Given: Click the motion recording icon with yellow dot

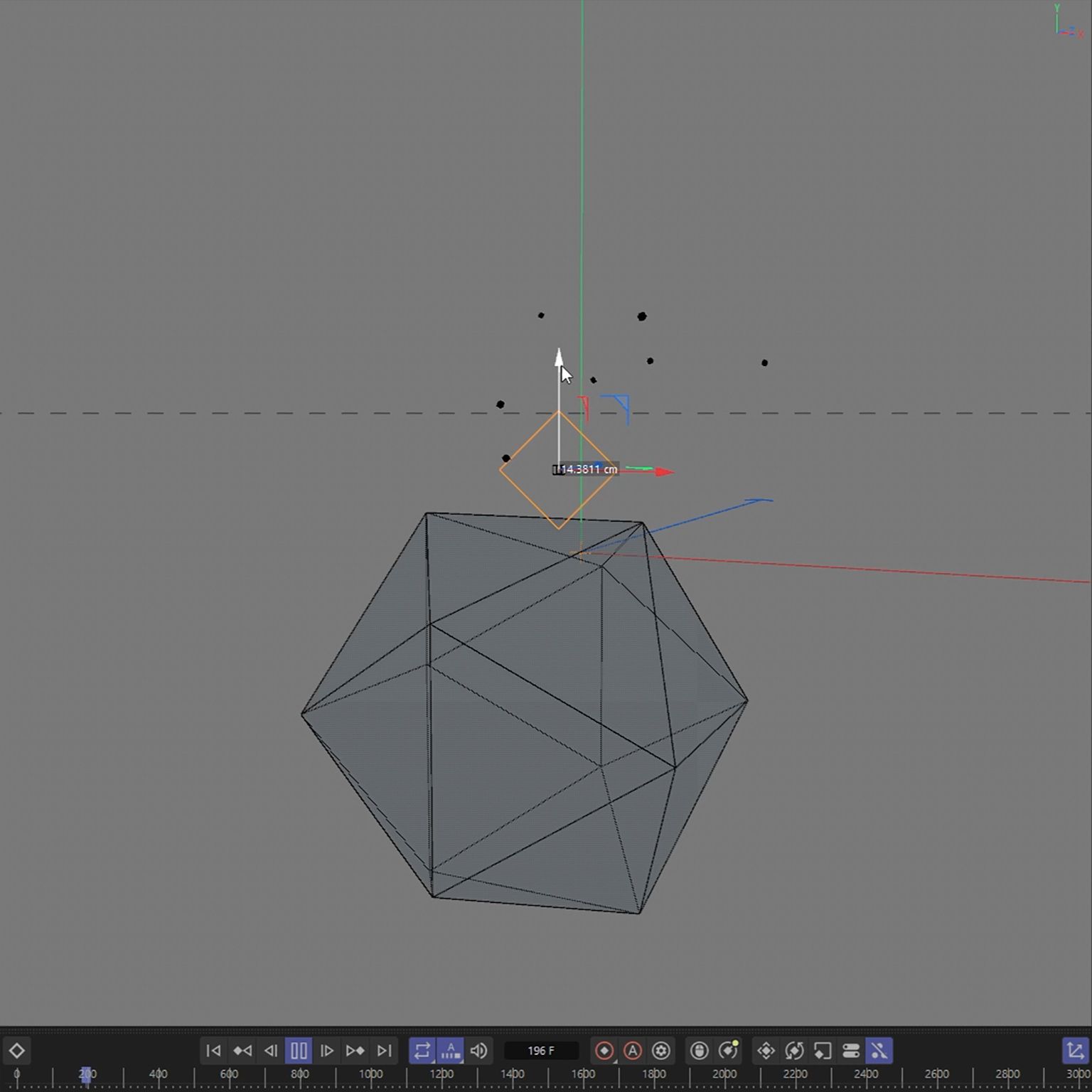Looking at the screenshot, I should click(729, 1050).
